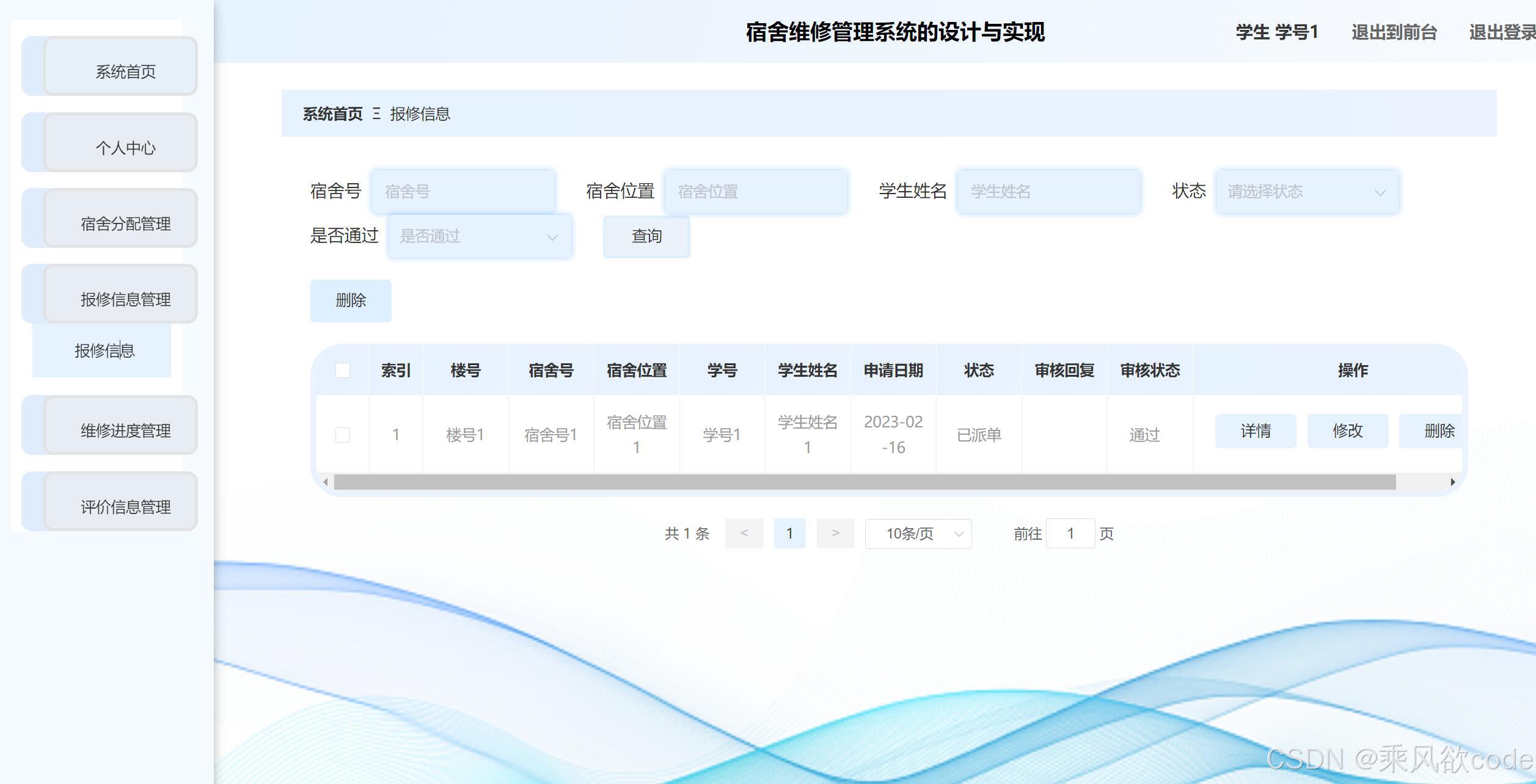Click the 查询 search button

click(x=646, y=236)
